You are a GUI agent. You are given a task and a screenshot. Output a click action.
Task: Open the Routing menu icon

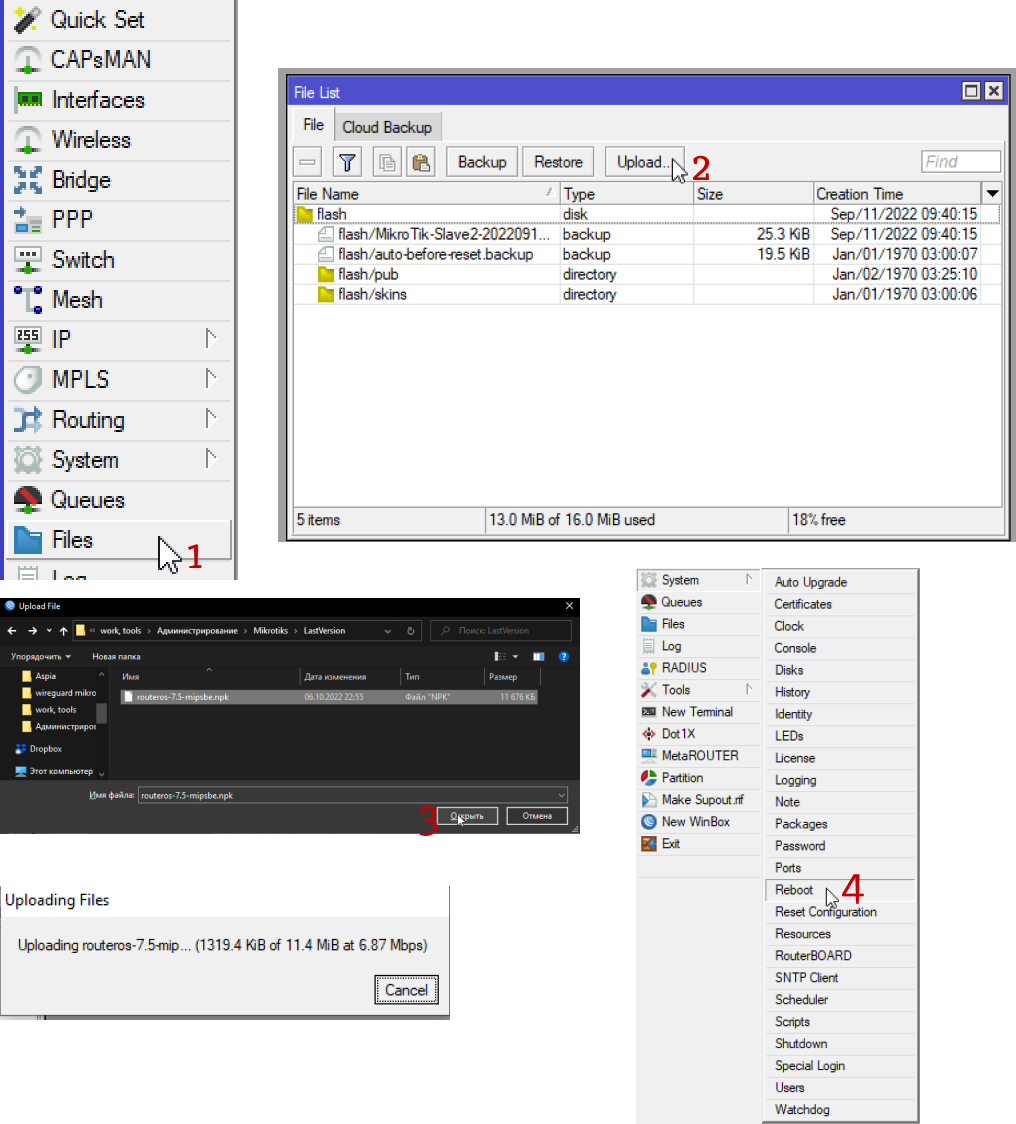pos(28,419)
